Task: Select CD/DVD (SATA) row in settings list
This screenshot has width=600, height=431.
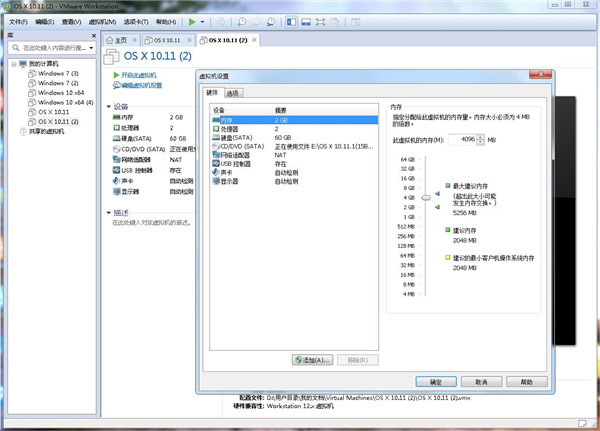Action: coord(294,146)
